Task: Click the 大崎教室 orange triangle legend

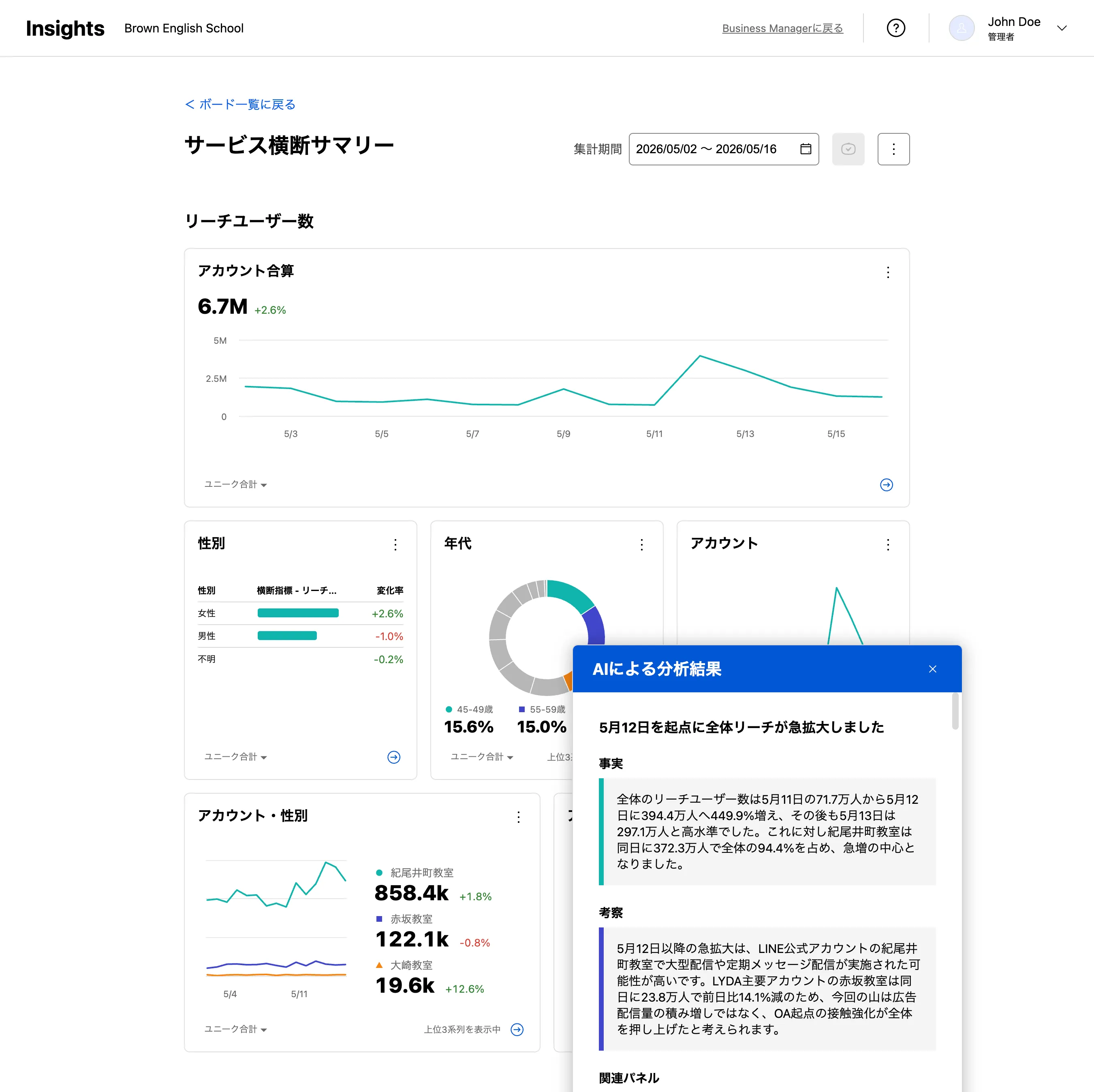Action: point(379,965)
